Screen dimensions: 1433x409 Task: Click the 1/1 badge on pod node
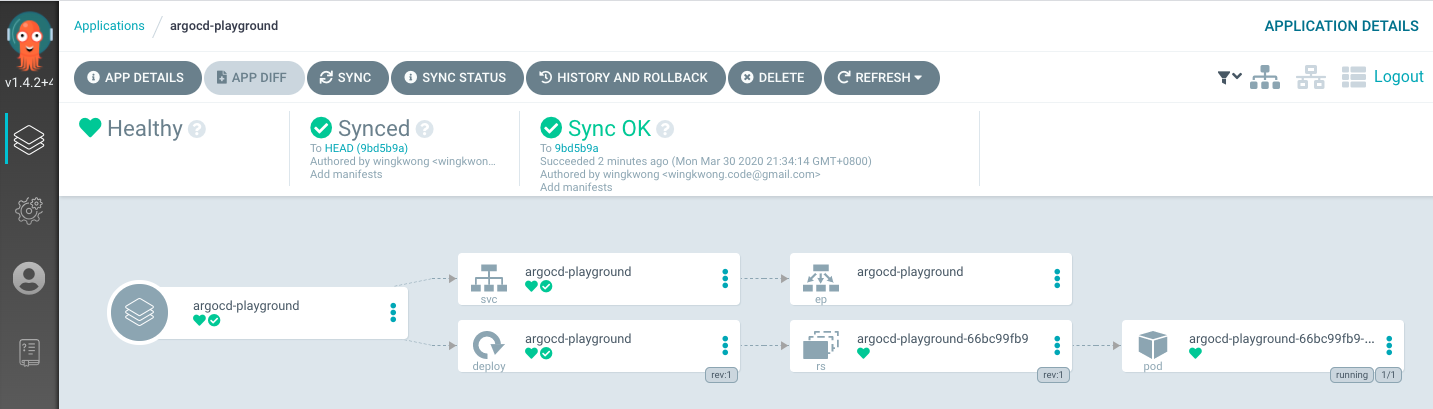(x=1388, y=375)
